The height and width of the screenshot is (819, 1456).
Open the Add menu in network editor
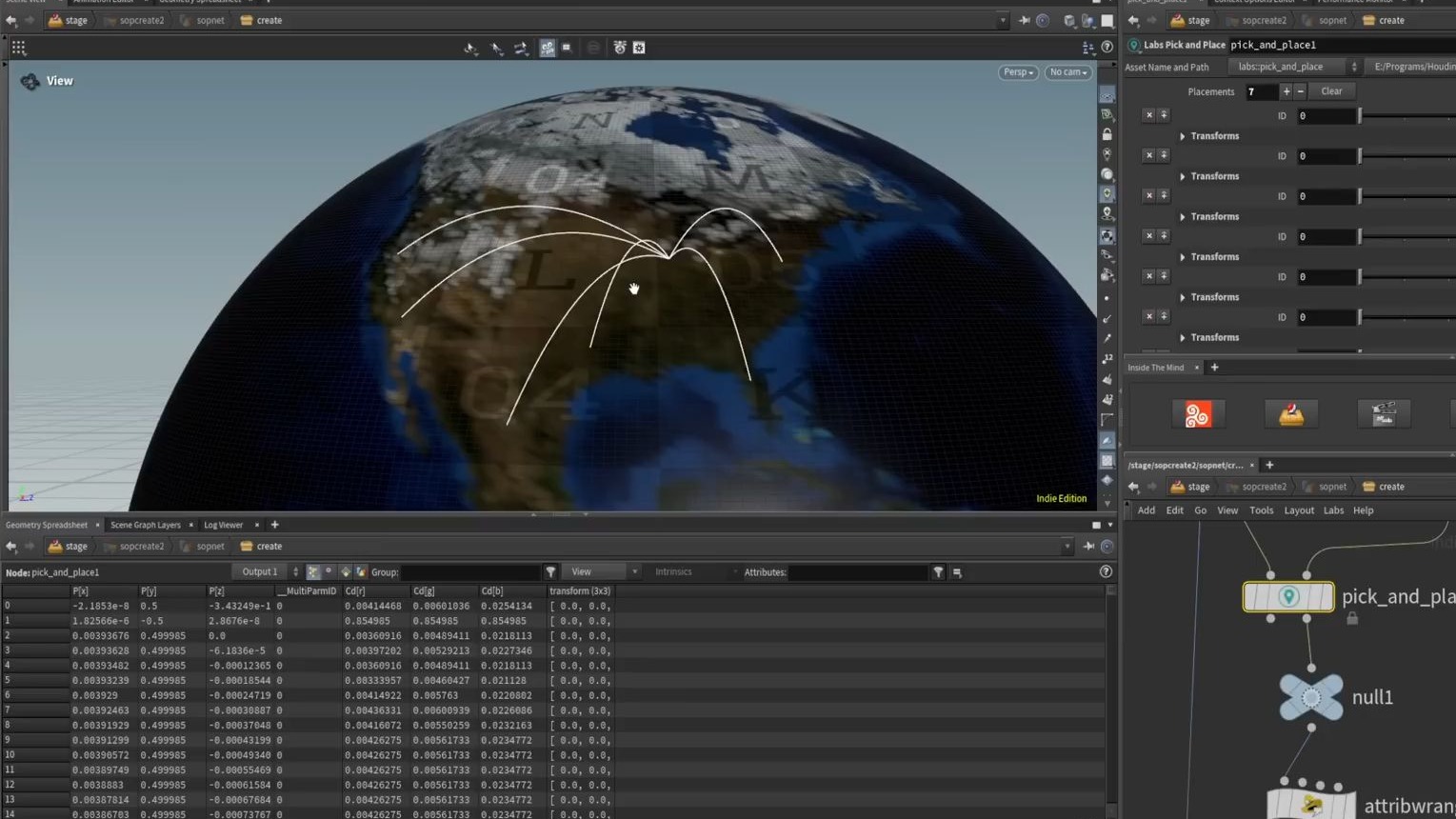[x=1147, y=510]
